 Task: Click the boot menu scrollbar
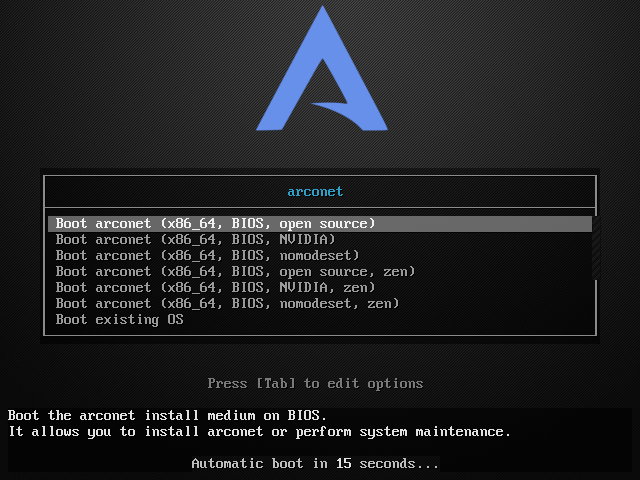(596, 248)
